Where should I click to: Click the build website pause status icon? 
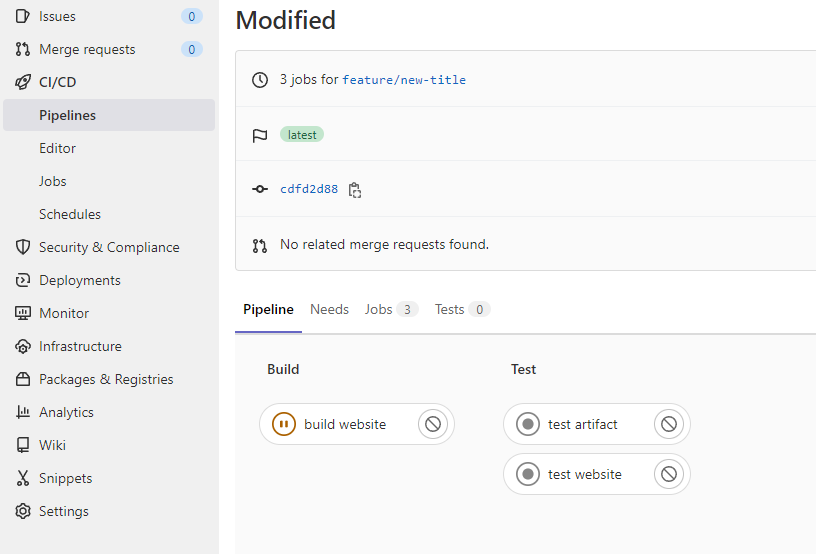[284, 424]
